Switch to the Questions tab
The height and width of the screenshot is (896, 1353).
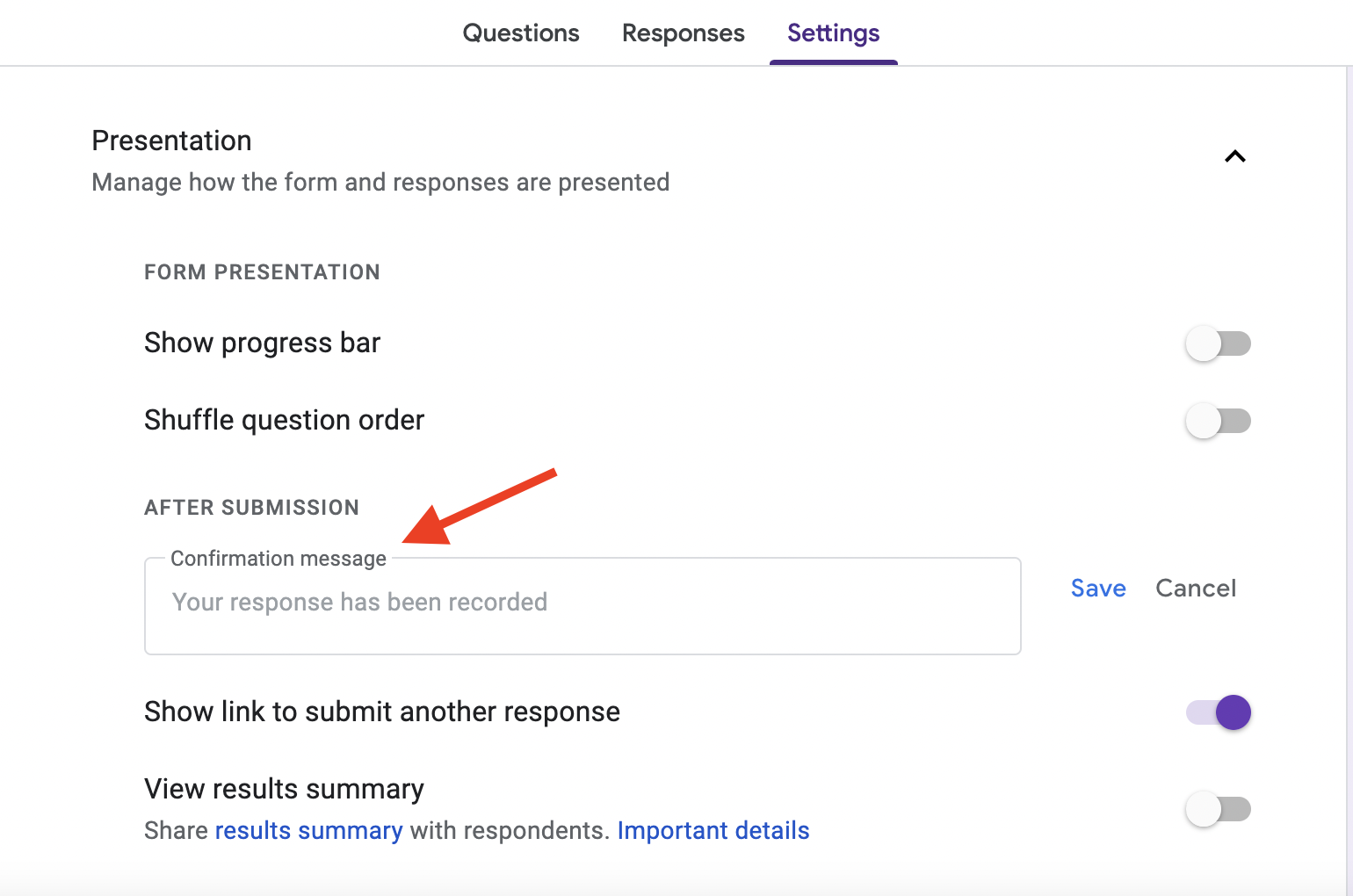coord(521,33)
